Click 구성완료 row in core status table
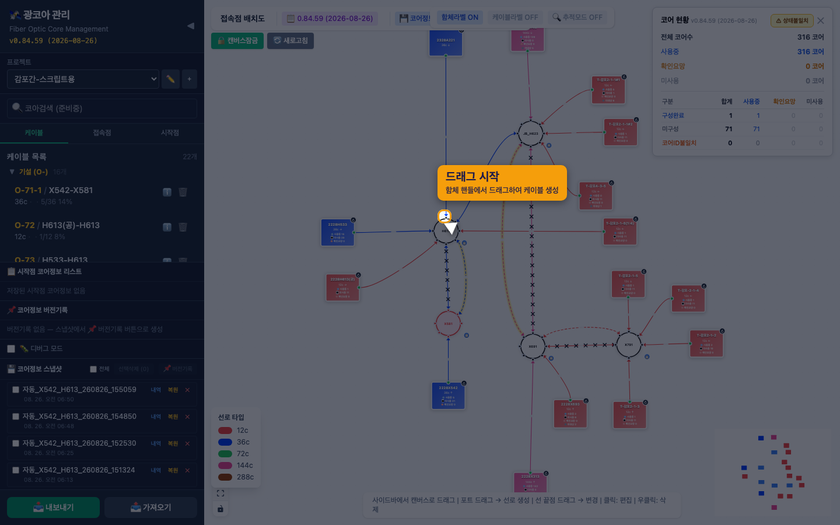Viewport: 840px width, 525px height. coord(742,116)
